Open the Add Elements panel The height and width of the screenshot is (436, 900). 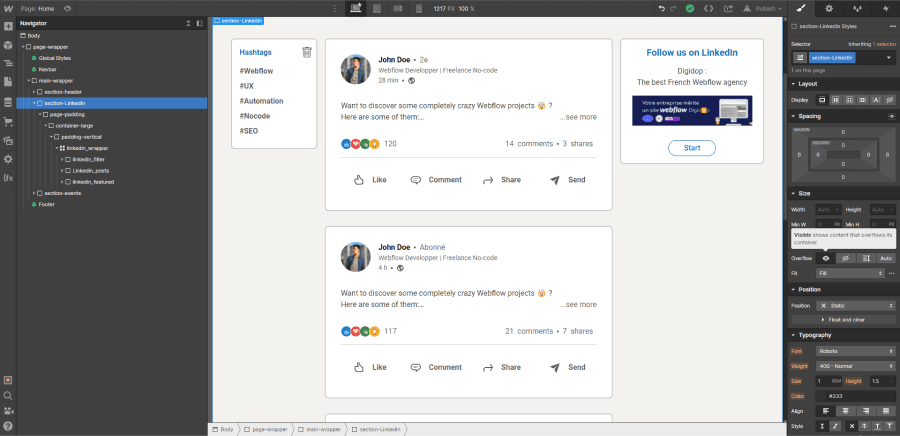pyautogui.click(x=8, y=26)
